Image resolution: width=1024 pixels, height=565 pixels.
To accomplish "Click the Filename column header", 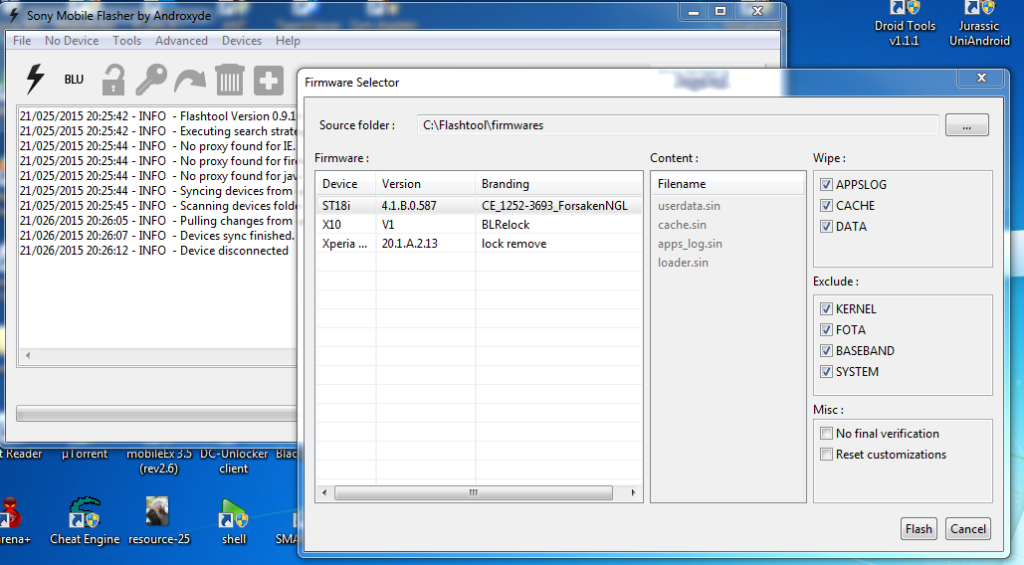I will click(728, 184).
